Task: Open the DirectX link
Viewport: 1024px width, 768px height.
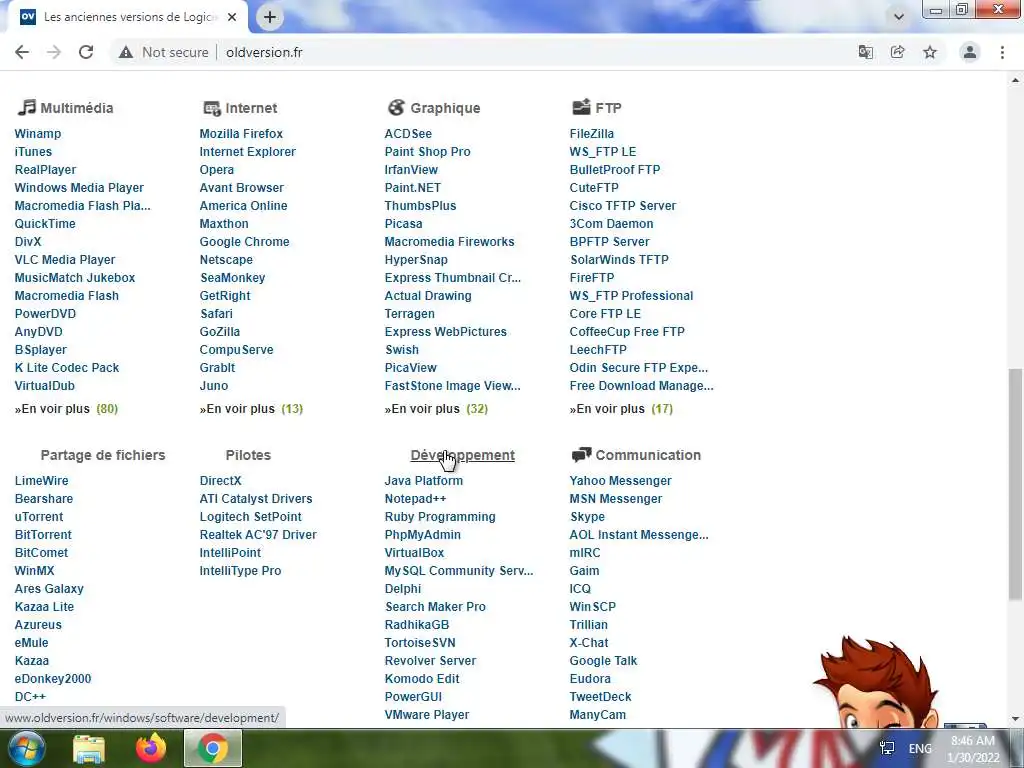Action: coord(220,481)
